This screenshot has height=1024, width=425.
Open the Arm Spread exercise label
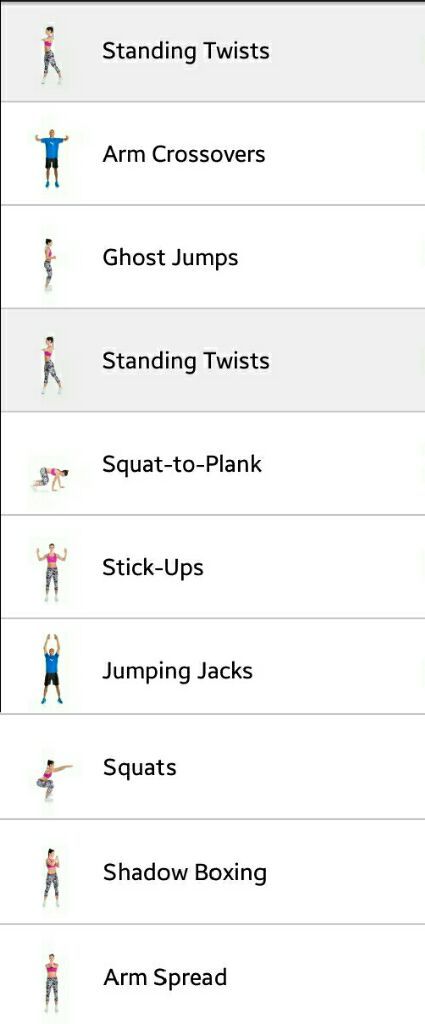[165, 977]
